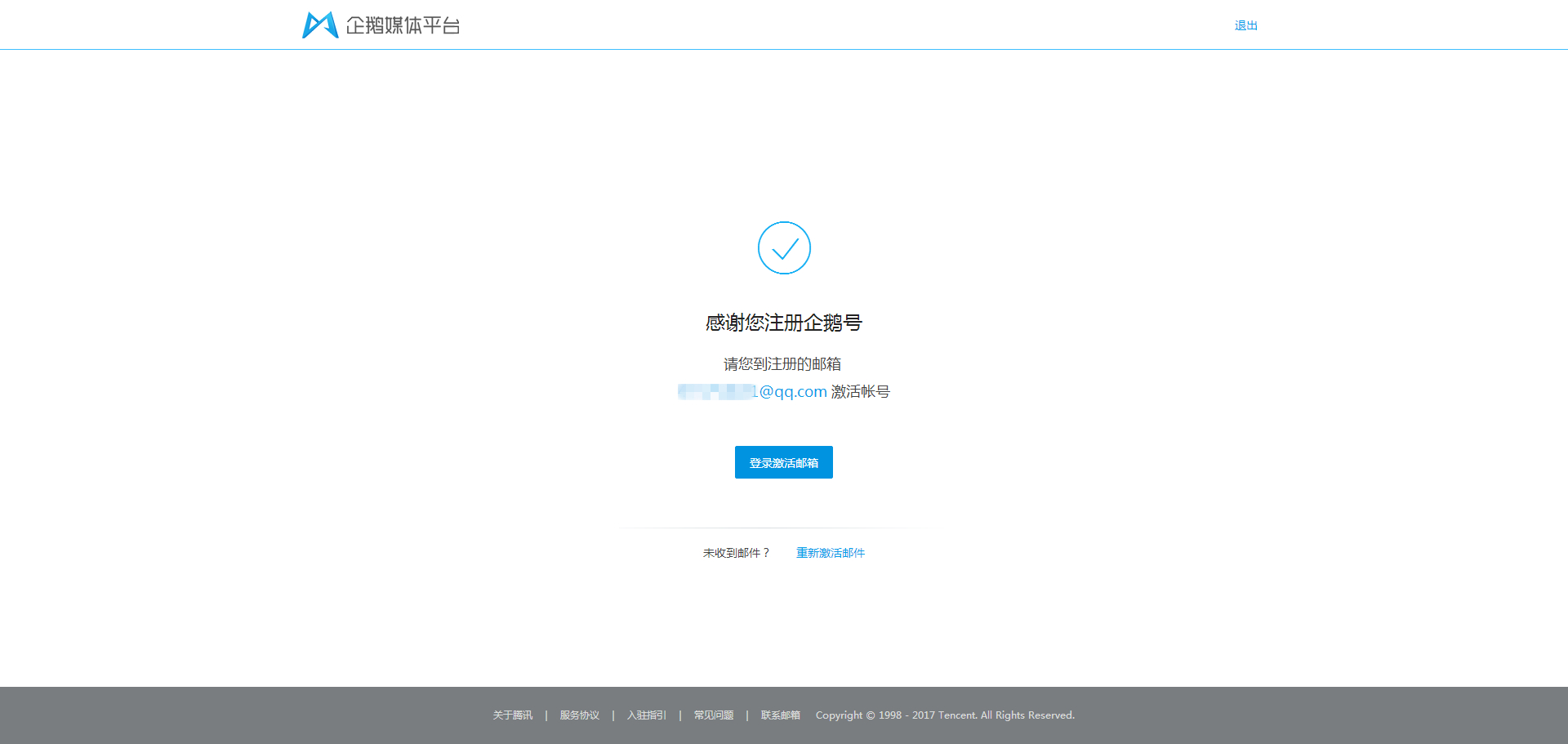Click the blurred email username area
This screenshot has height=744, width=1568.
(716, 391)
